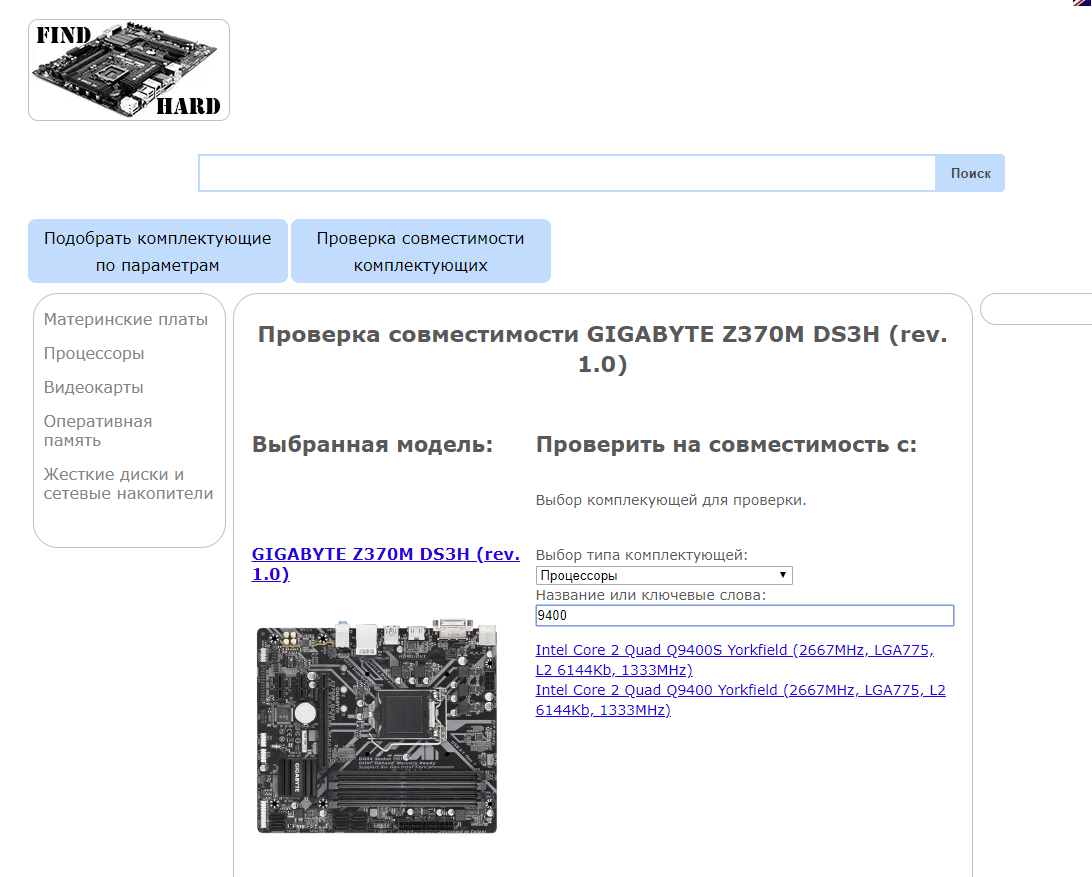
Task: Click the Поиск search button
Action: 970,173
